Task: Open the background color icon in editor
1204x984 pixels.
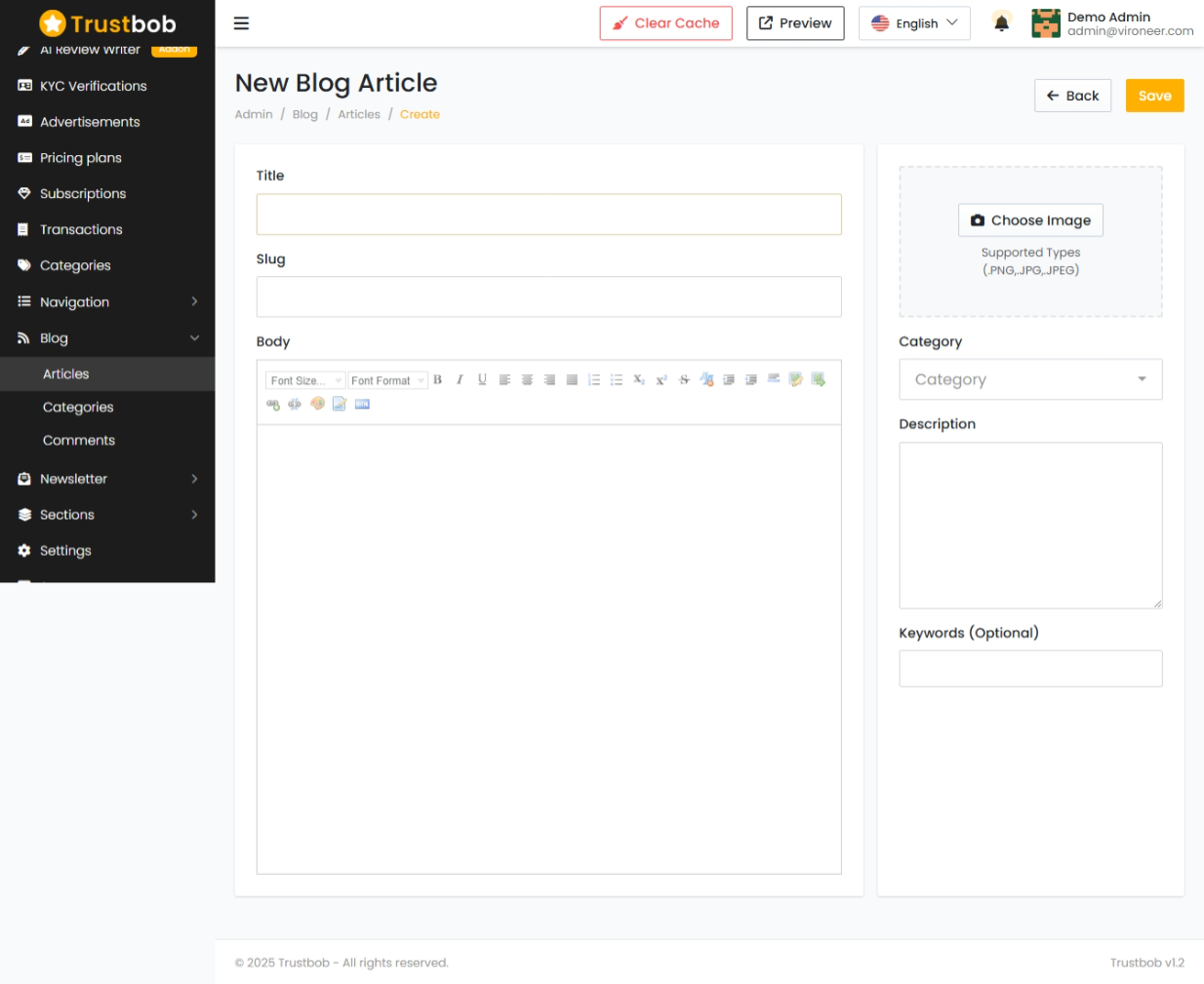Action: coord(340,404)
